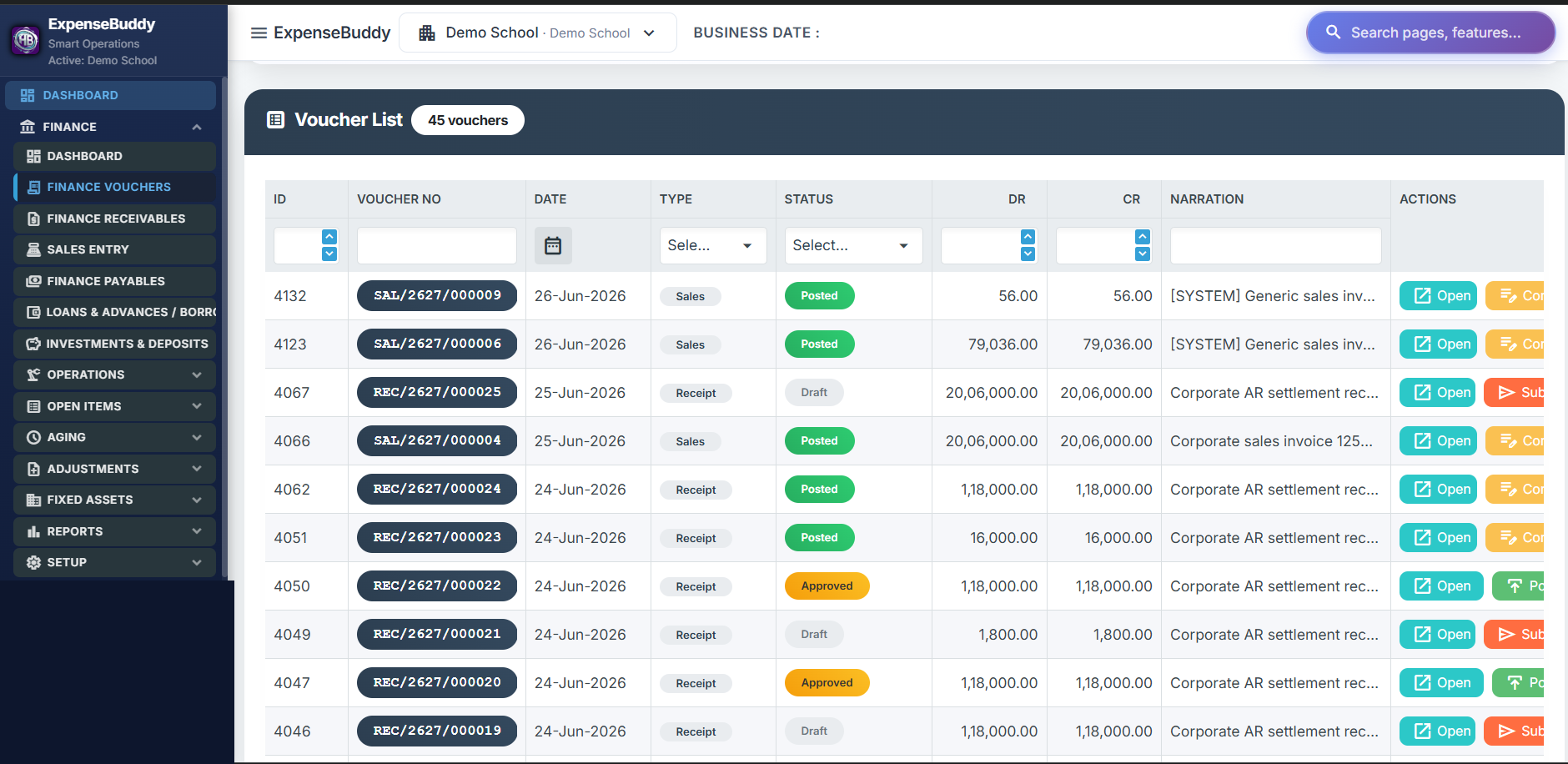
Task: Open Sales Entry menu item
Action: click(x=115, y=249)
